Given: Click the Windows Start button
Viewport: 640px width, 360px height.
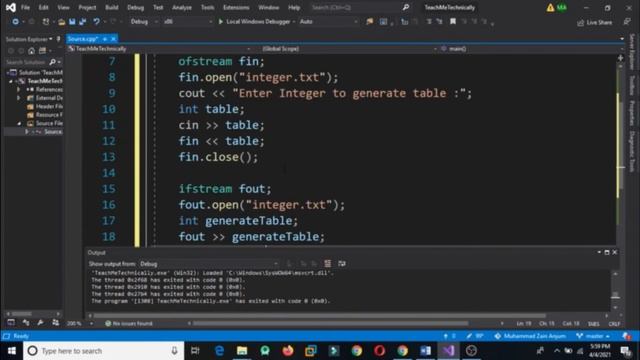Looking at the screenshot, I should click(11, 351).
